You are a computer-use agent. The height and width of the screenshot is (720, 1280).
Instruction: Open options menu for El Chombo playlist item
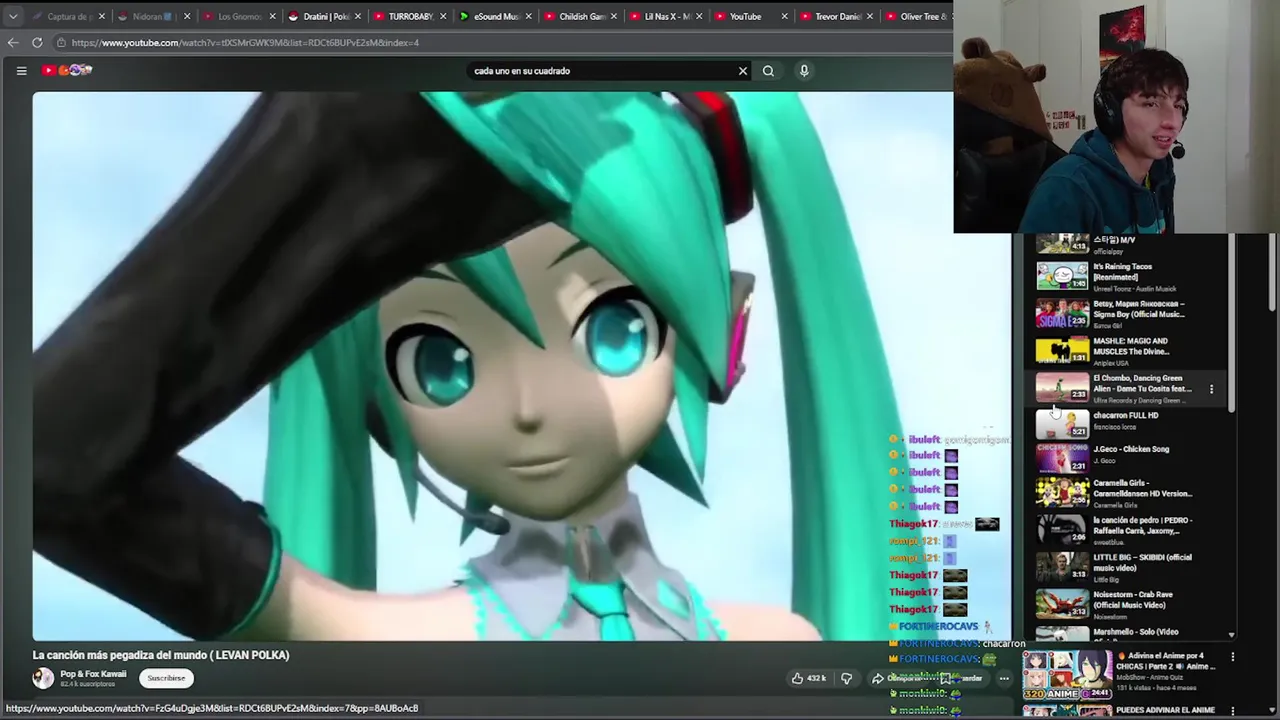[1211, 389]
